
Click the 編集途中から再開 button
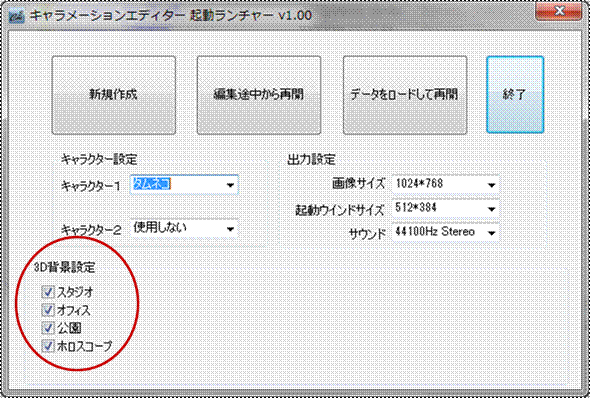[259, 95]
